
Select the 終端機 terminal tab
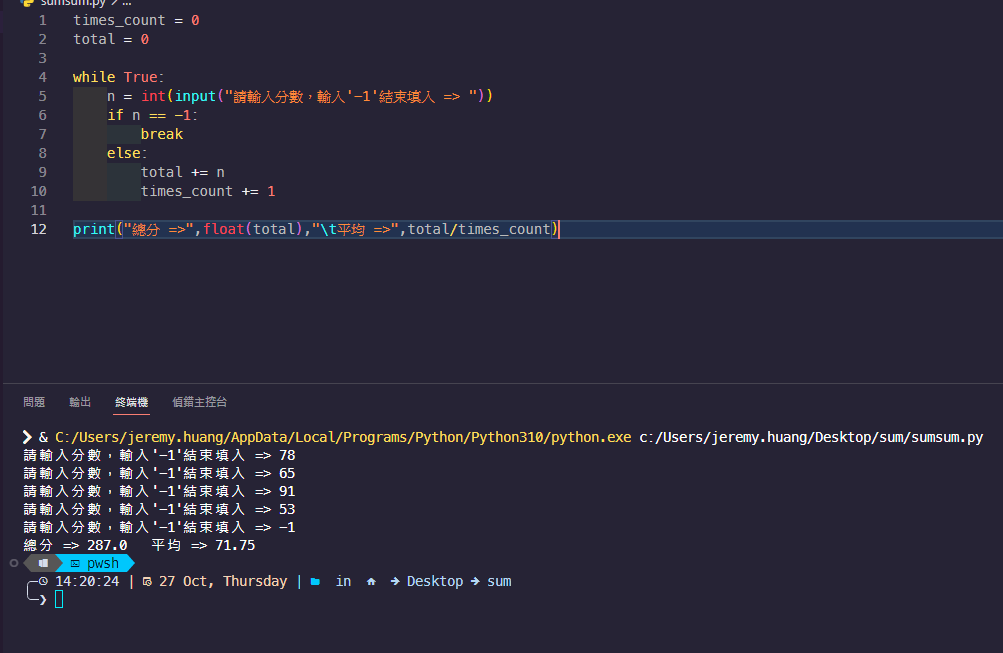(132, 402)
